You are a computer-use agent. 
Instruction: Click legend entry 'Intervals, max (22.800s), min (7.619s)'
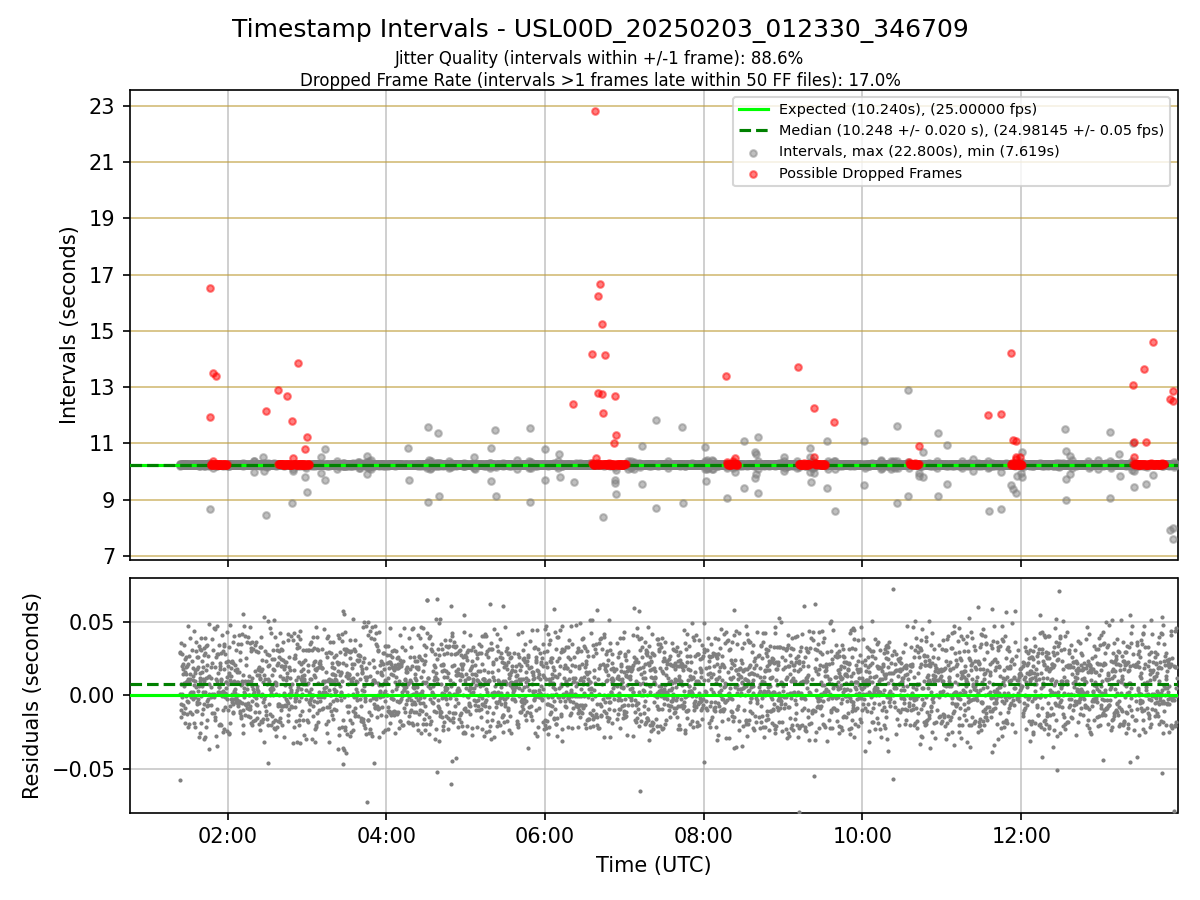click(918, 152)
